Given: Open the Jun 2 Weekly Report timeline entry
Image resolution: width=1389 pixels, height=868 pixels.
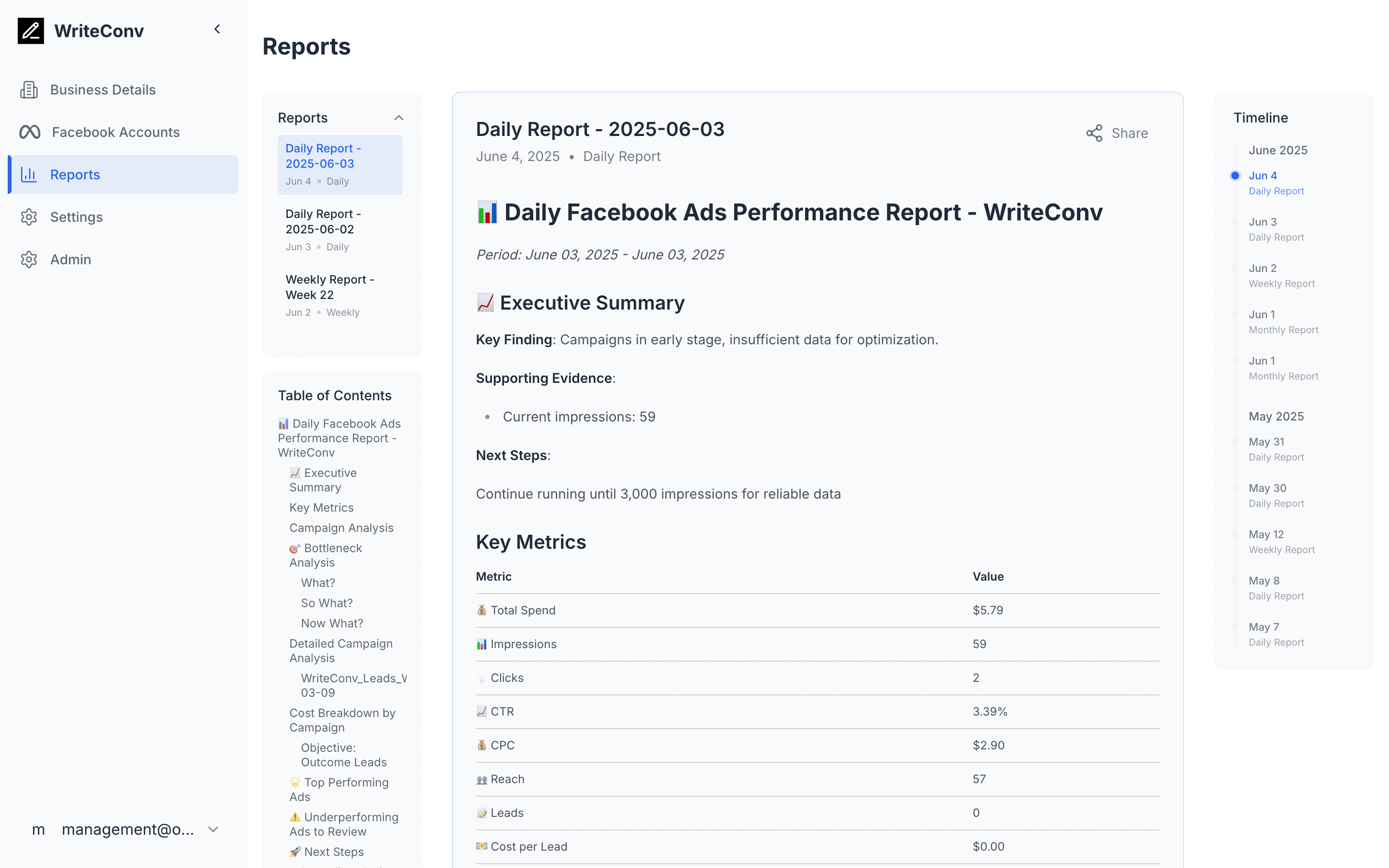Looking at the screenshot, I should [x=1281, y=275].
